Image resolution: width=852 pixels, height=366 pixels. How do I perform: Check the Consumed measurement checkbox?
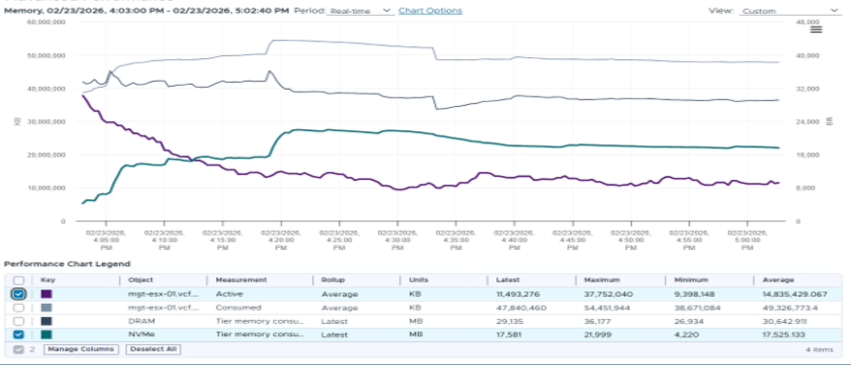pos(18,308)
